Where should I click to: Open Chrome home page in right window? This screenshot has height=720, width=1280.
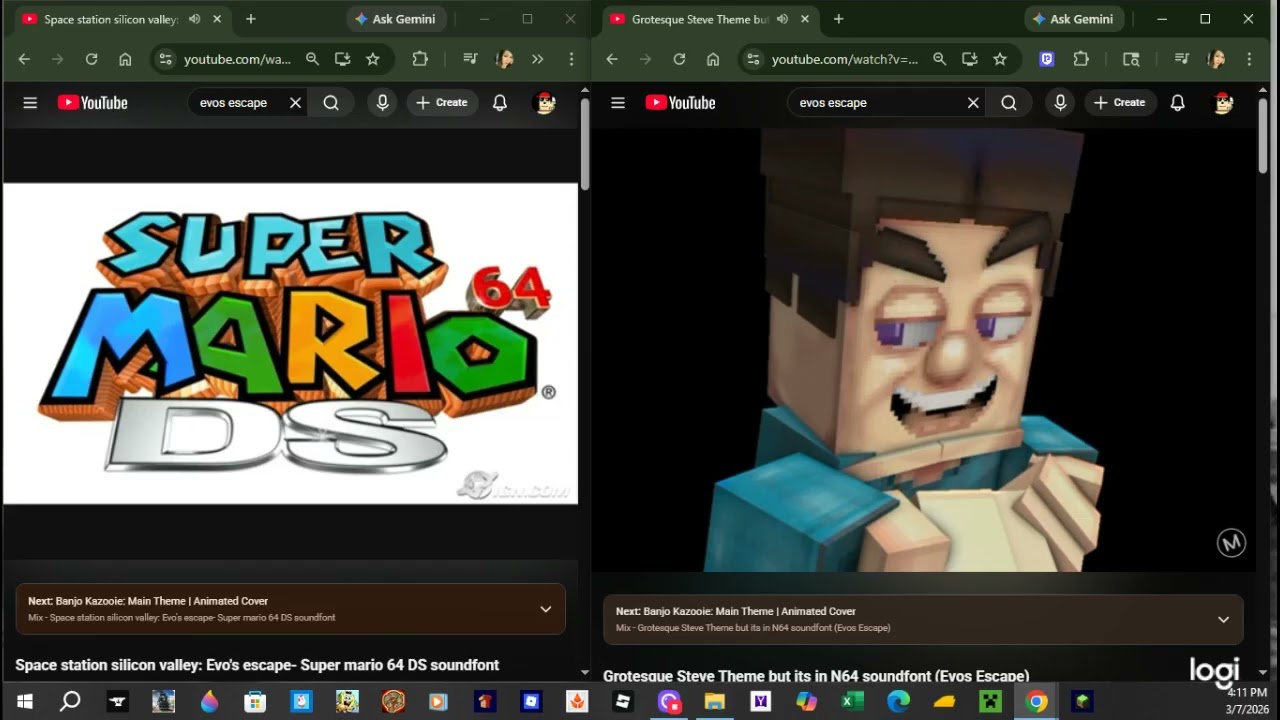point(713,59)
